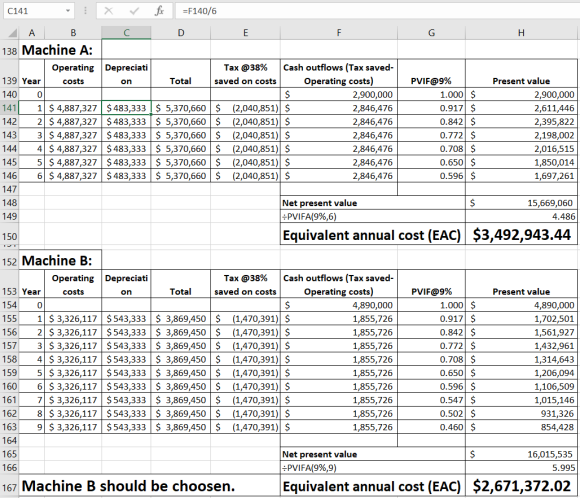Click Machine A 'Net present value' label, row 148
Image resolution: width=580 pixels, height=498 pixels.
point(373,203)
